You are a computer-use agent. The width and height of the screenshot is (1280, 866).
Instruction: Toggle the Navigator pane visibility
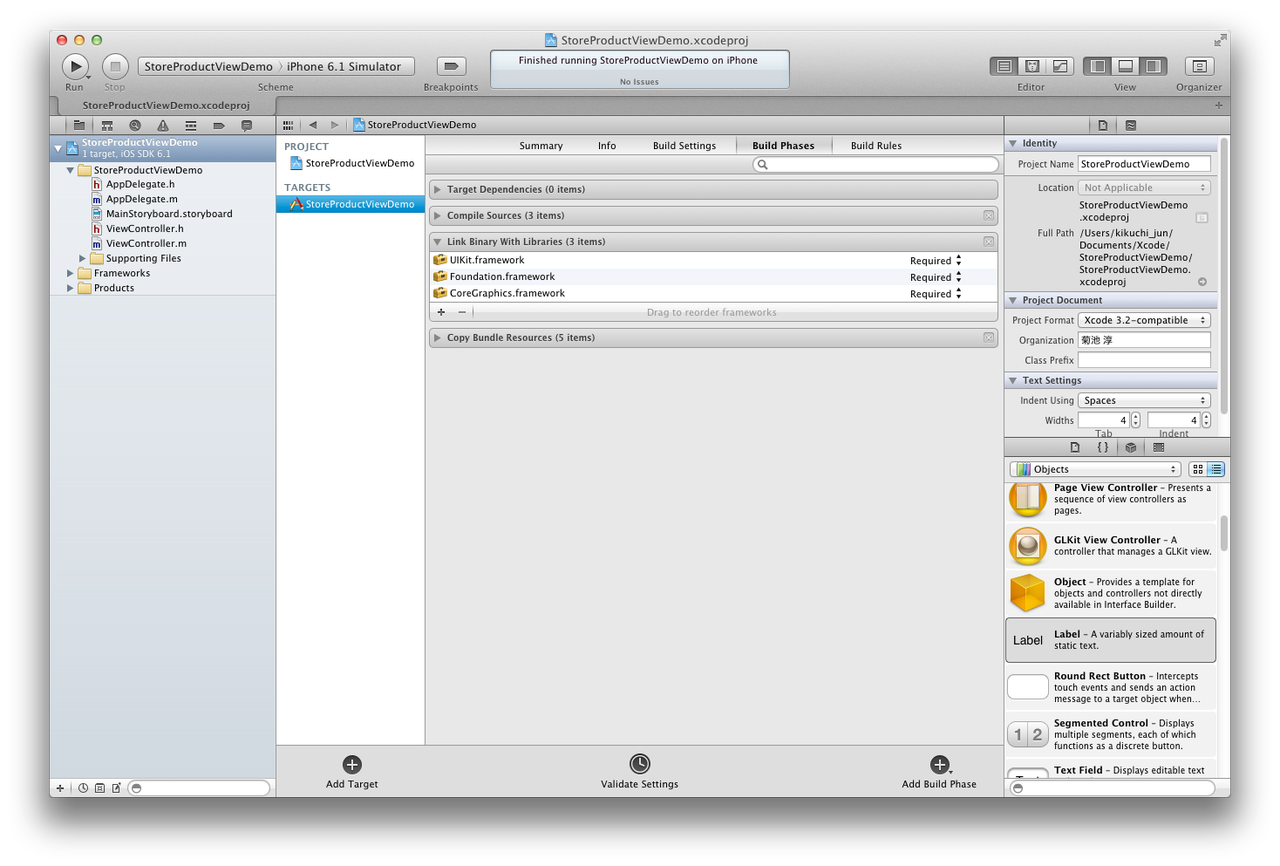[x=1098, y=66]
